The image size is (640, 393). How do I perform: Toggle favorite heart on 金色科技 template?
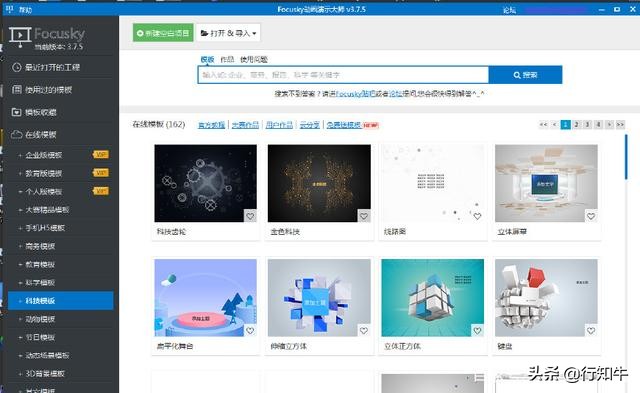(x=364, y=216)
